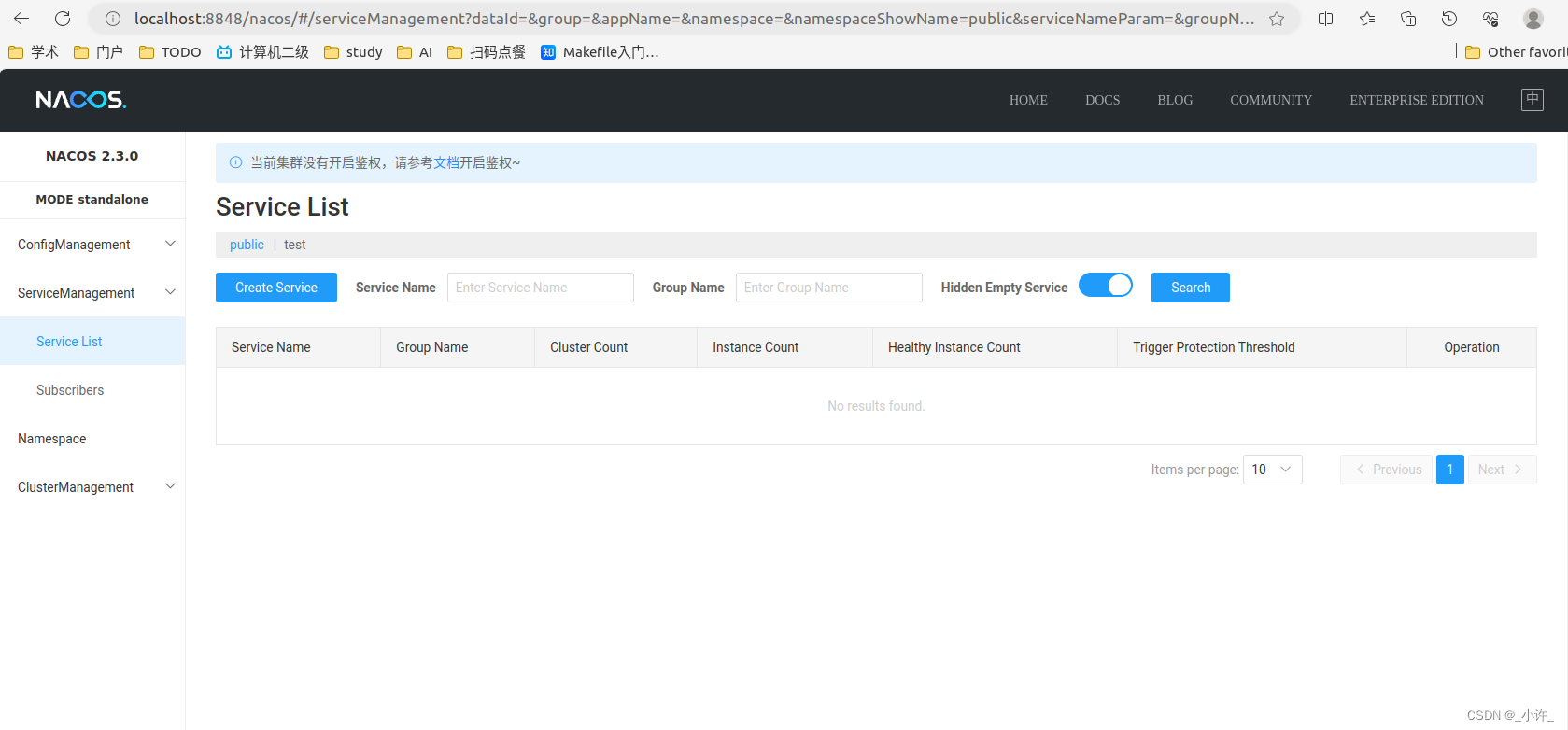Click the Search button
Image resolution: width=1568 pixels, height=730 pixels.
point(1191,288)
